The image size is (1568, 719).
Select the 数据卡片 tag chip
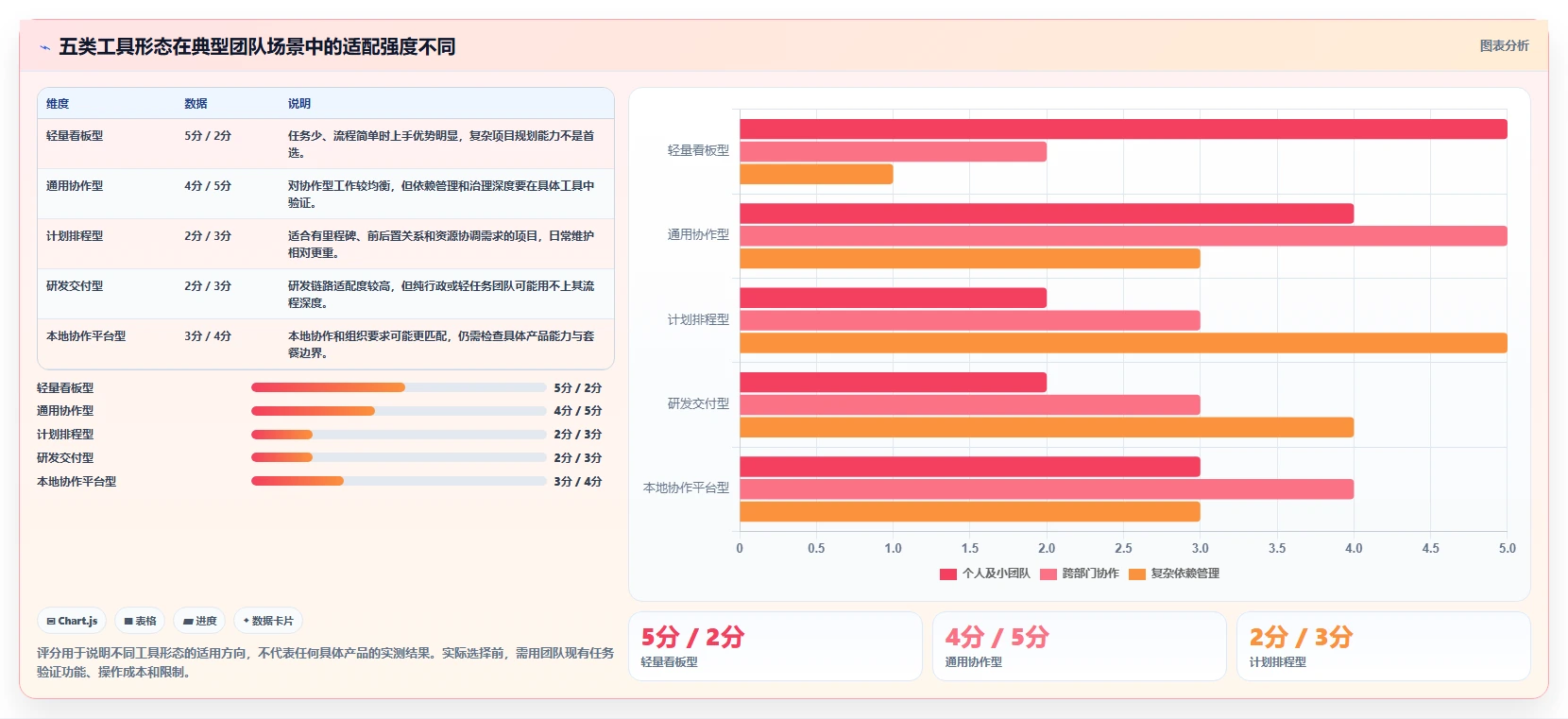coord(268,621)
